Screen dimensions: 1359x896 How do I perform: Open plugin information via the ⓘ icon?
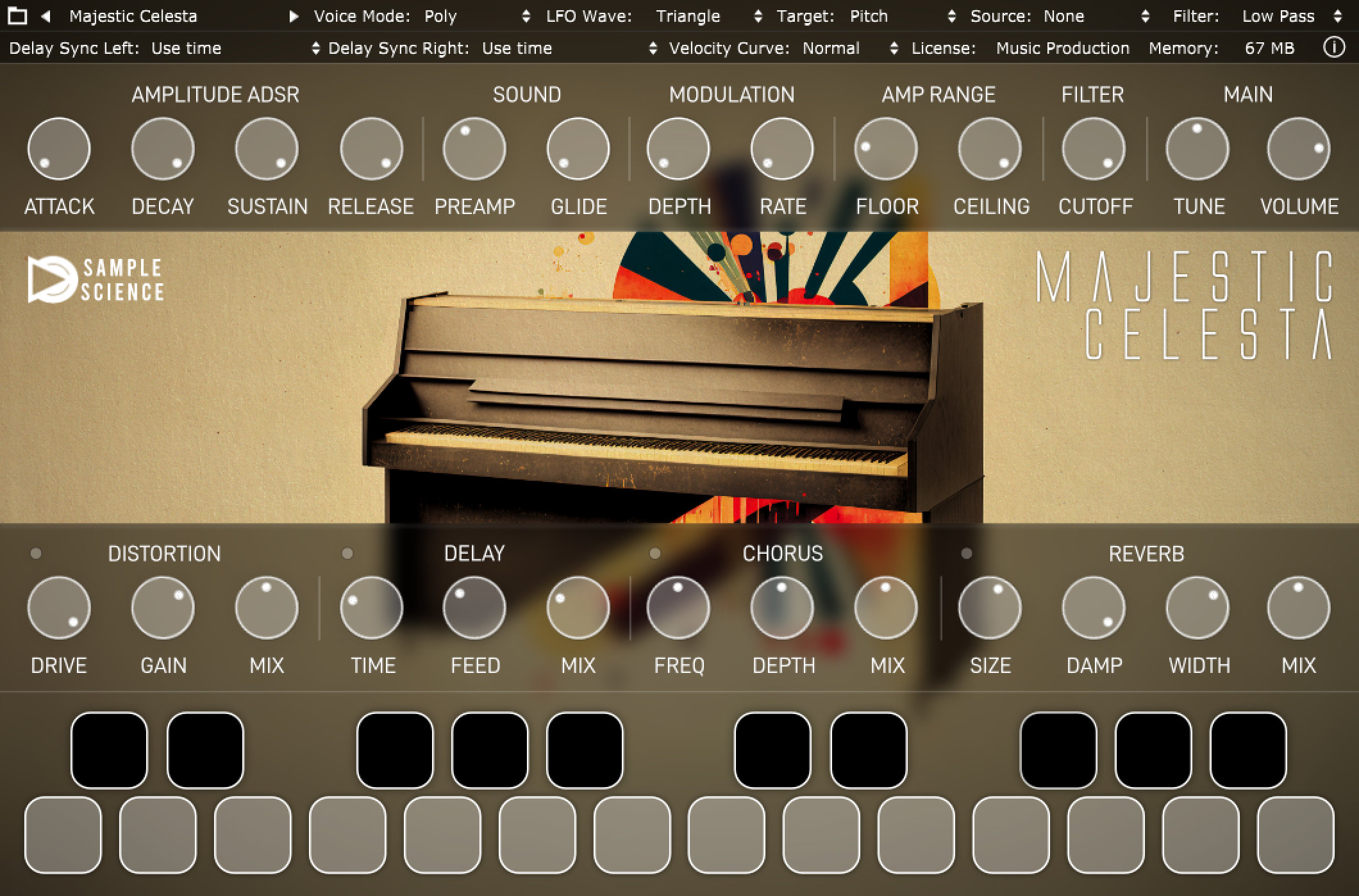[1334, 47]
